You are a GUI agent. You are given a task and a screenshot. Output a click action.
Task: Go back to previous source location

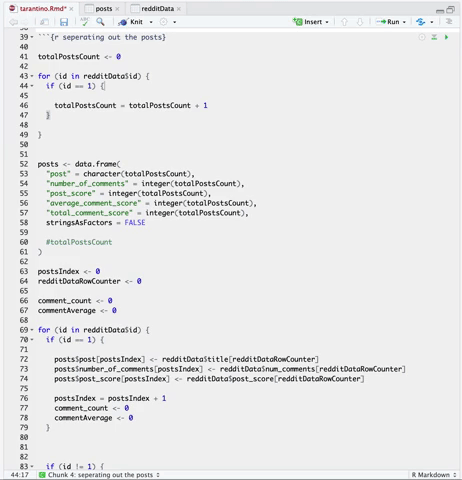pyautogui.click(x=13, y=22)
